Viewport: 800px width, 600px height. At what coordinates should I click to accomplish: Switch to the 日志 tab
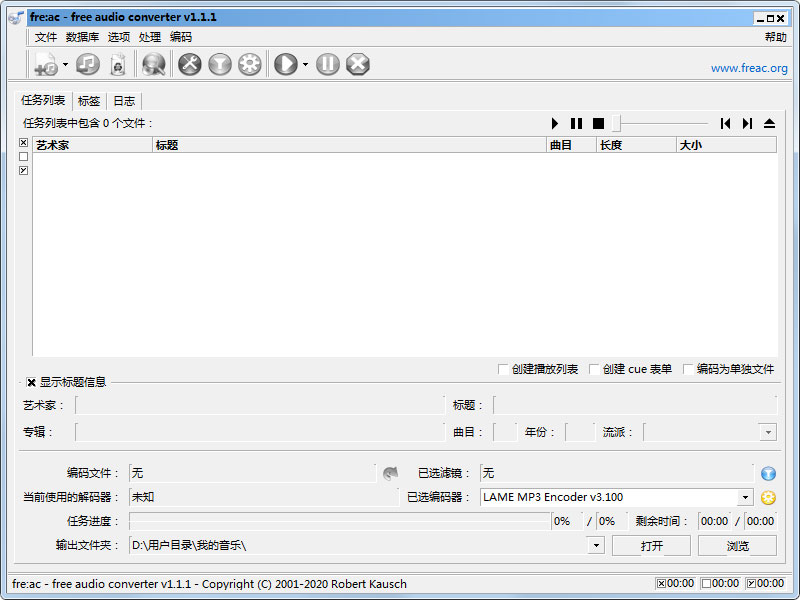click(x=124, y=101)
